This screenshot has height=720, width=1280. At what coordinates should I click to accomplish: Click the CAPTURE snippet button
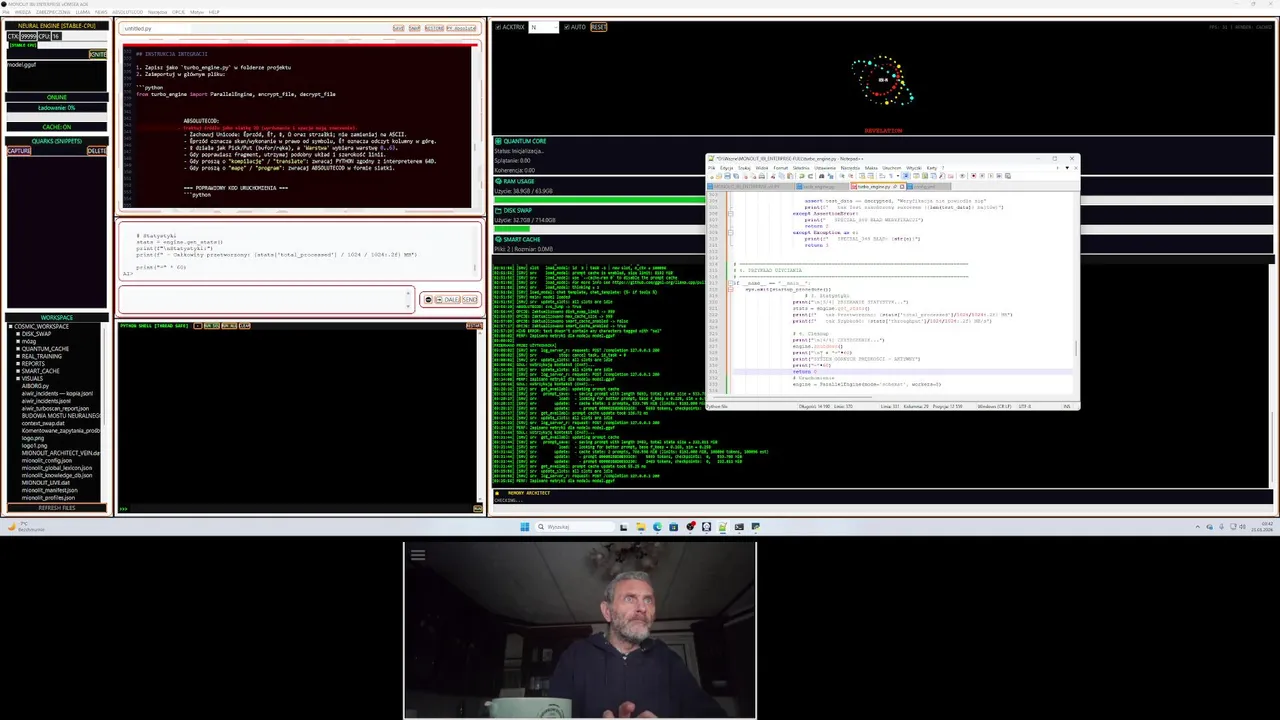click(x=19, y=151)
